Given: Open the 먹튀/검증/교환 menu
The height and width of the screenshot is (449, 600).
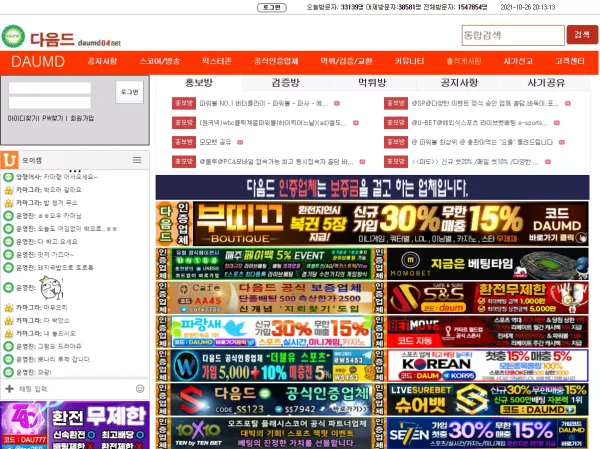Looking at the screenshot, I should pos(346,61).
